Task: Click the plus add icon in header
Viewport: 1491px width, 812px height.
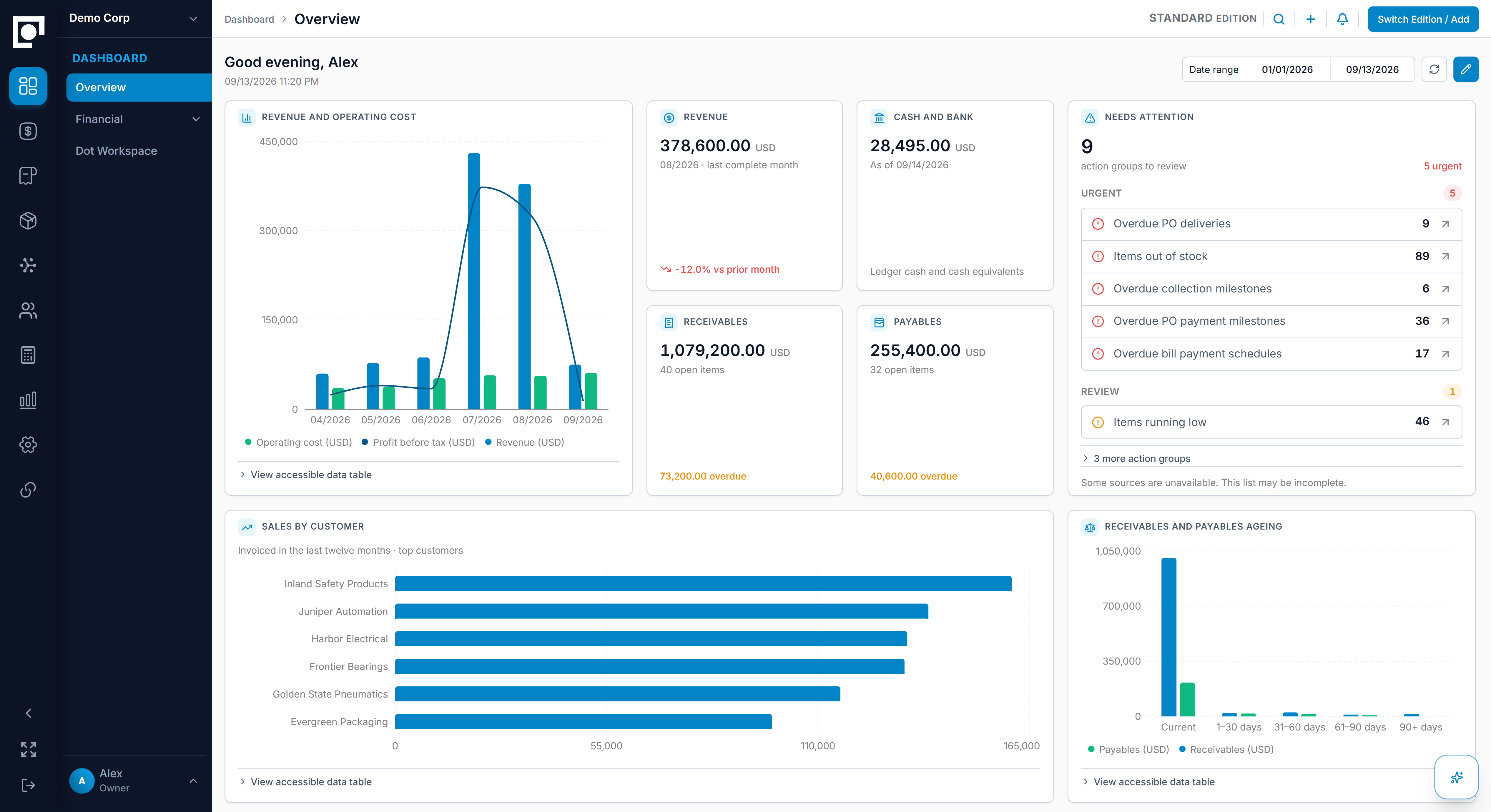Action: 1310,19
